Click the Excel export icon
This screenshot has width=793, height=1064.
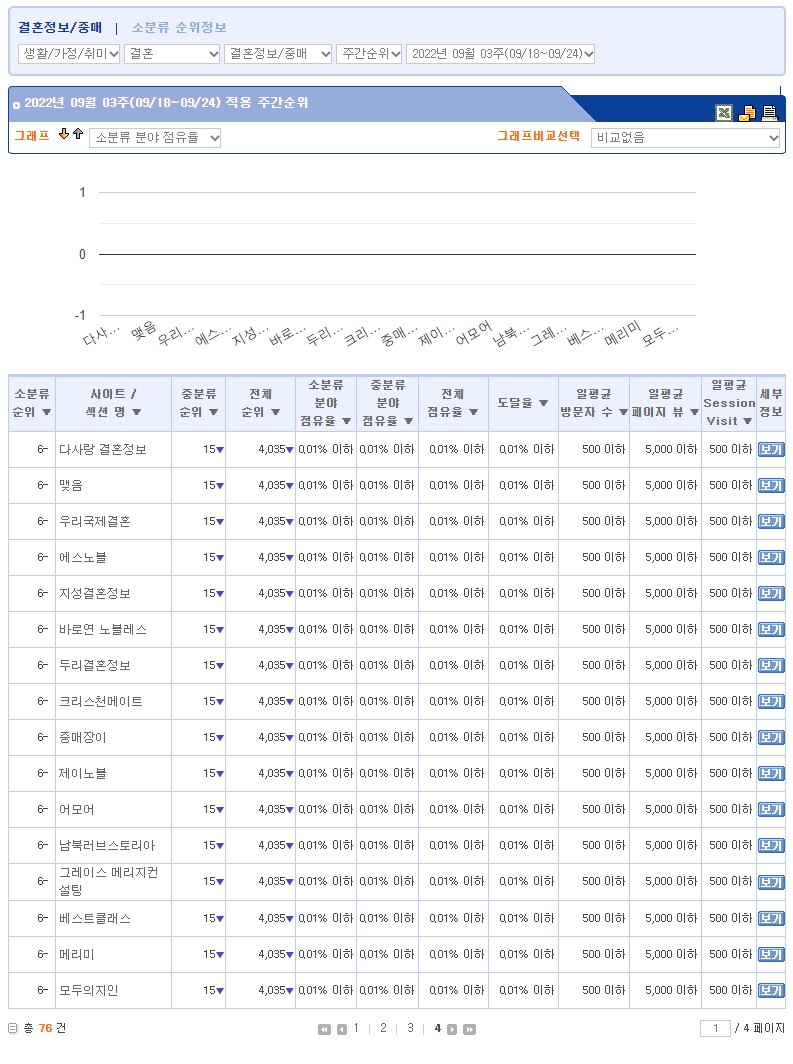[724, 113]
